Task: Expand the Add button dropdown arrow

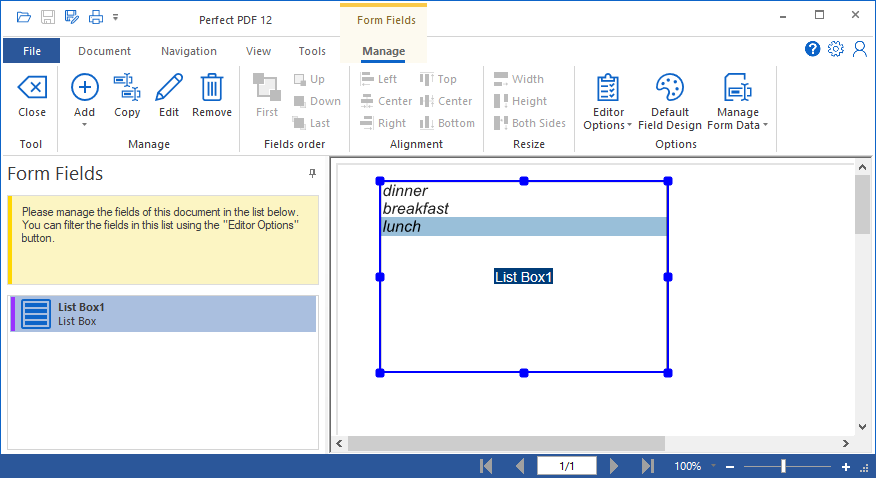Action: click(84, 125)
